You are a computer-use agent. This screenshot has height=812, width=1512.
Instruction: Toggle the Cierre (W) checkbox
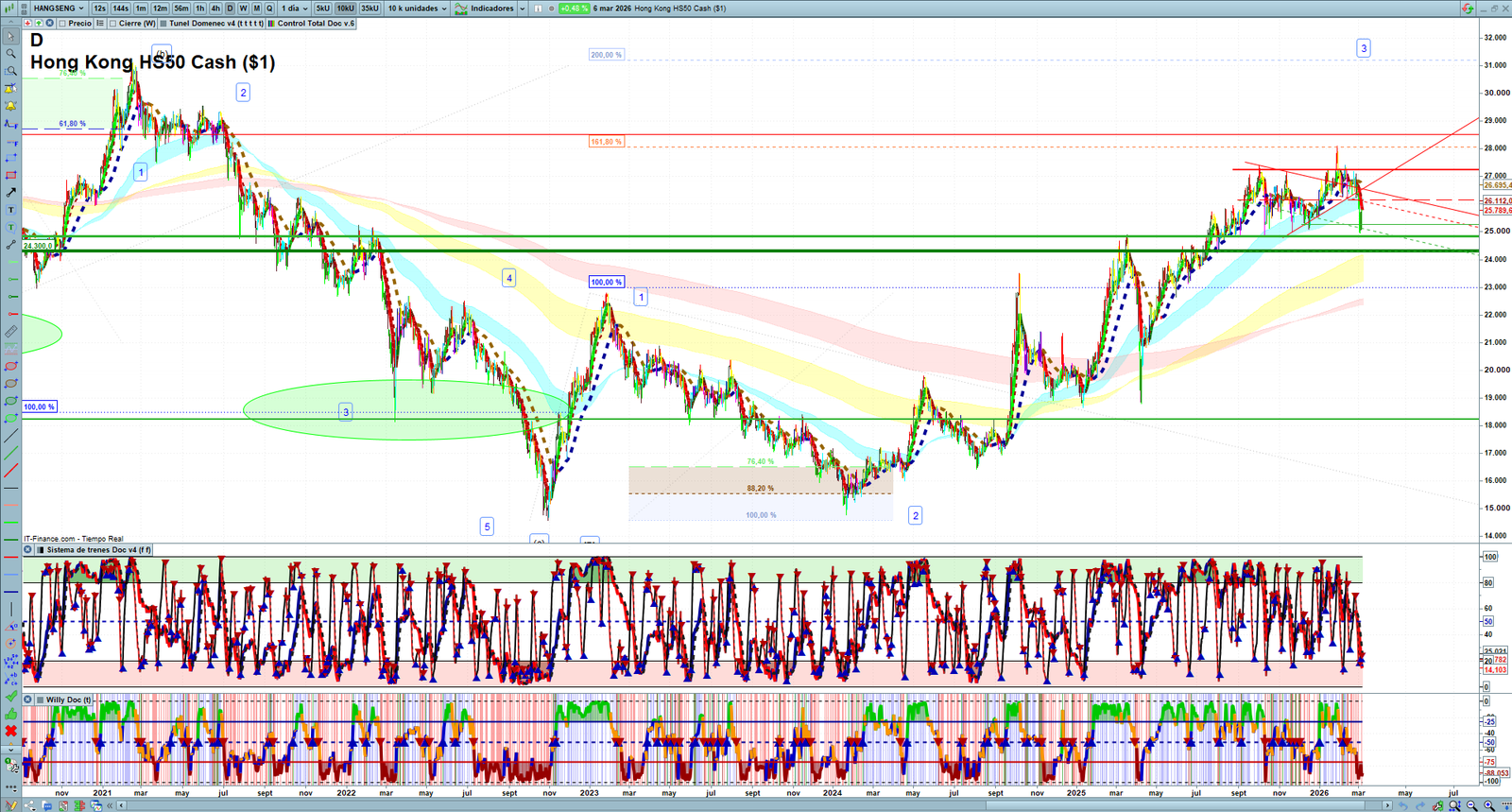(113, 24)
